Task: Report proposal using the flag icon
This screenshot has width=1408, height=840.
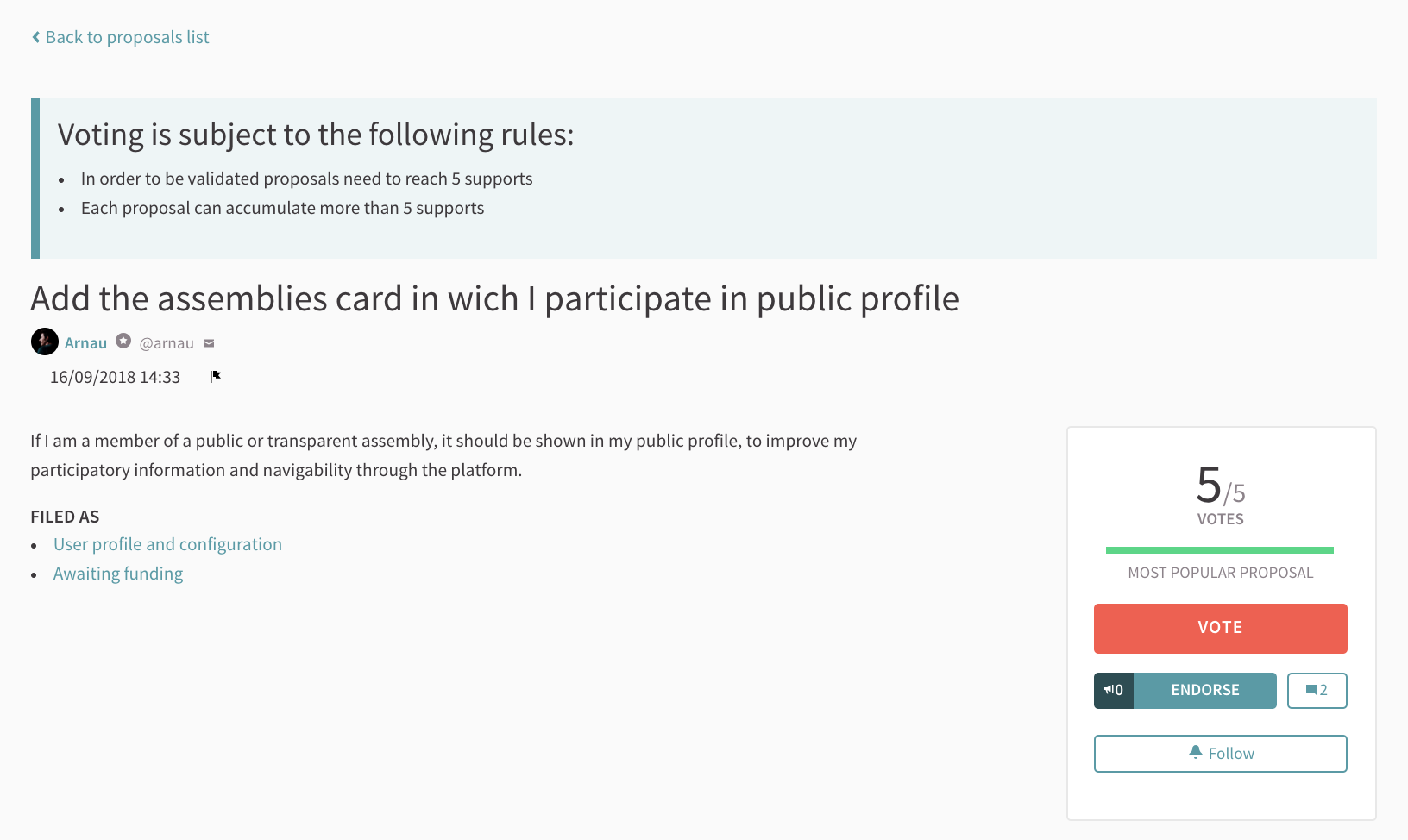Action: coord(216,376)
